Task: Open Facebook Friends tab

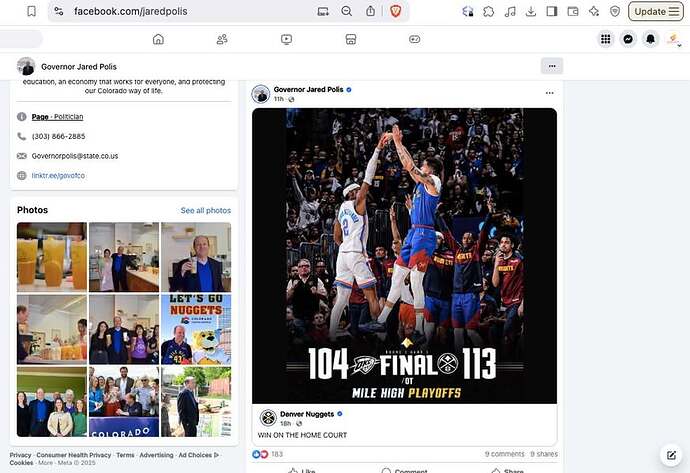Action: click(x=222, y=40)
